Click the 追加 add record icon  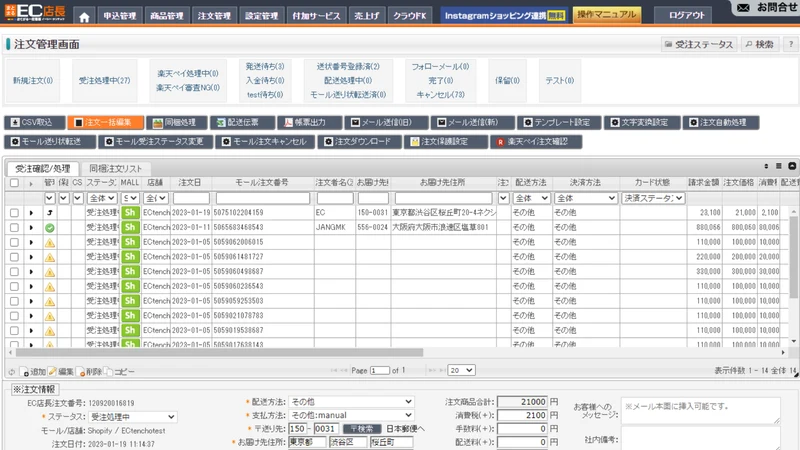[26, 372]
